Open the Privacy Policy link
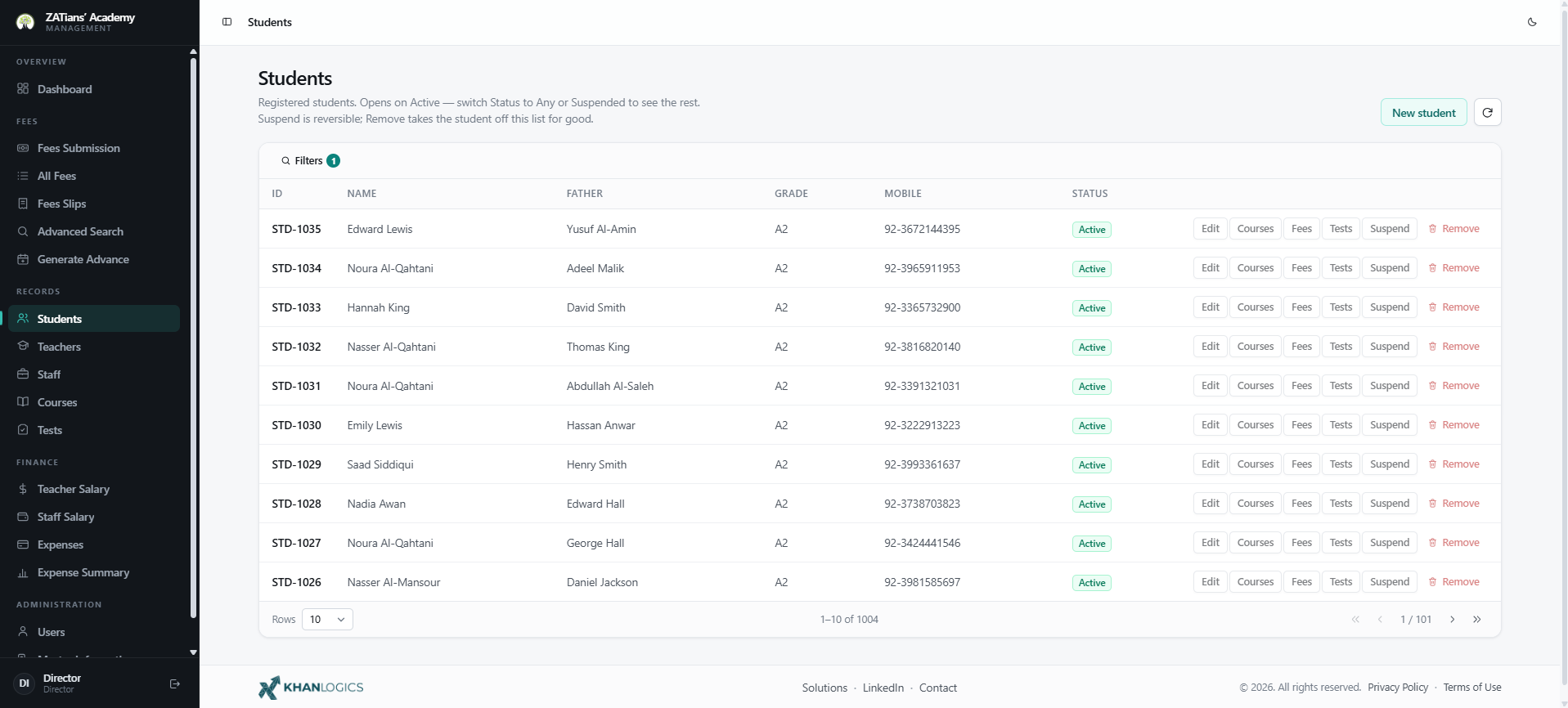1568x708 pixels. (x=1398, y=688)
